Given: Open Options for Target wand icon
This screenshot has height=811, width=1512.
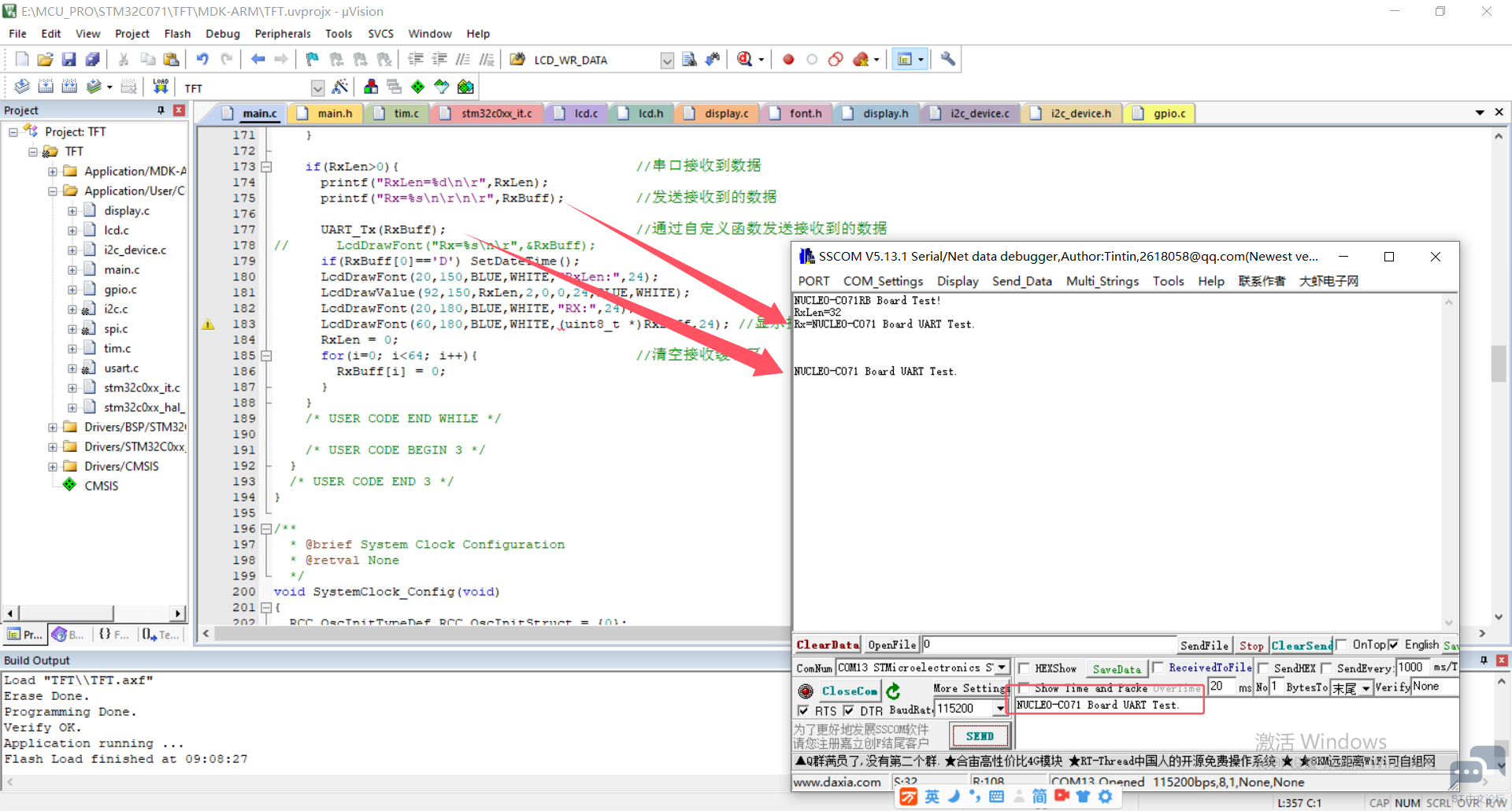Looking at the screenshot, I should point(340,87).
